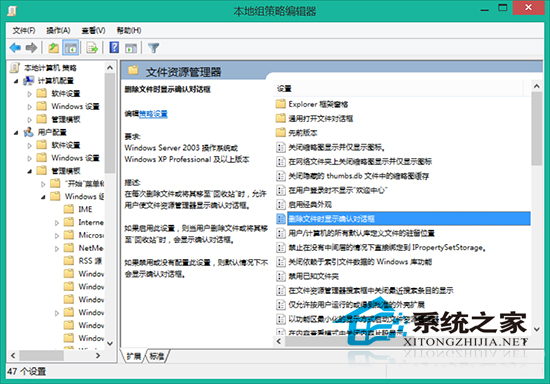Select the IME folder in the tree
The image size is (550, 384).
78,209
